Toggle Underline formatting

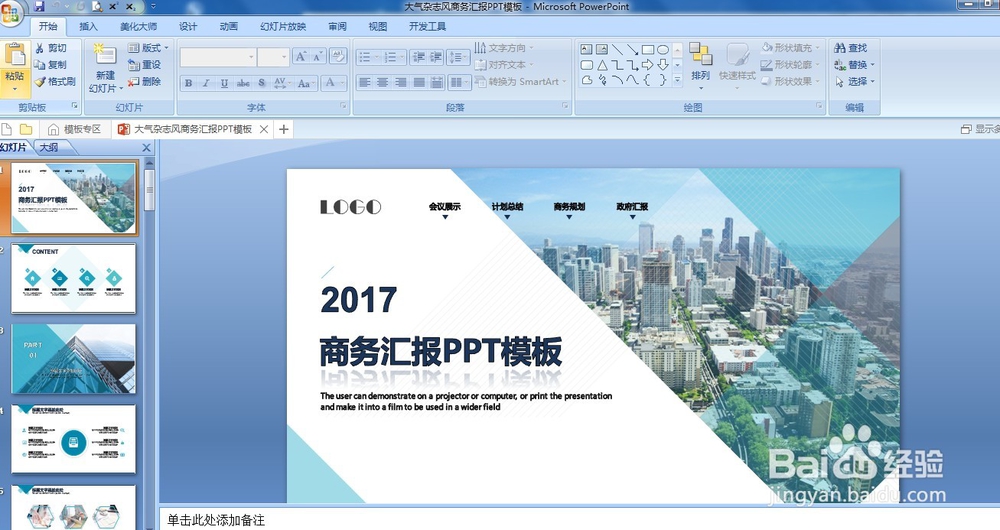[224, 83]
